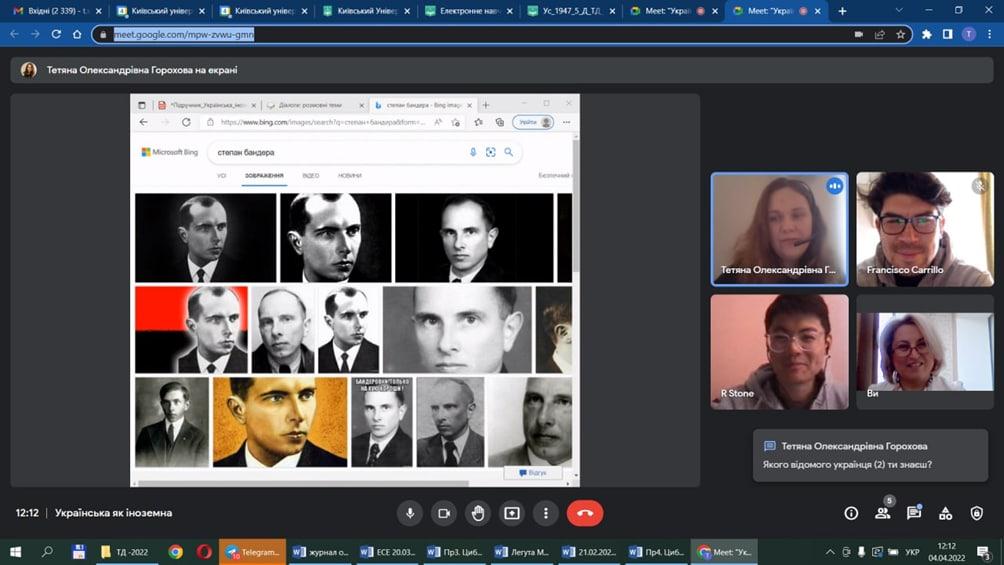
Task: Show hidden system tray icons
Action: click(x=830, y=552)
